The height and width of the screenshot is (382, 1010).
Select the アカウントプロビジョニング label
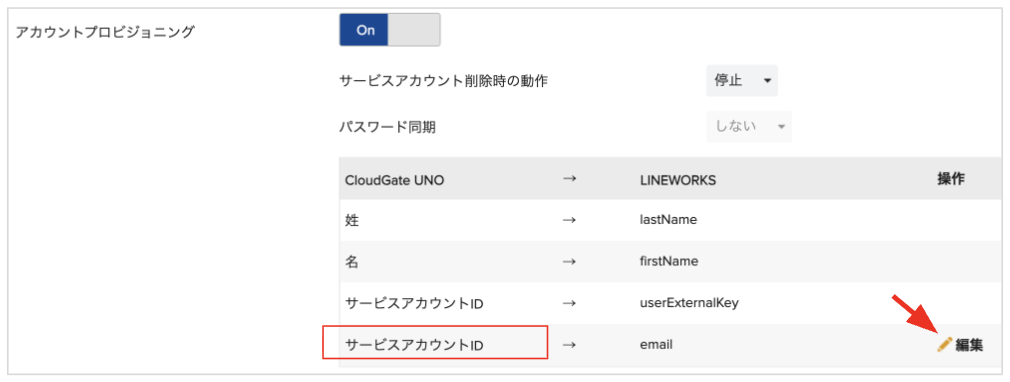tap(104, 32)
